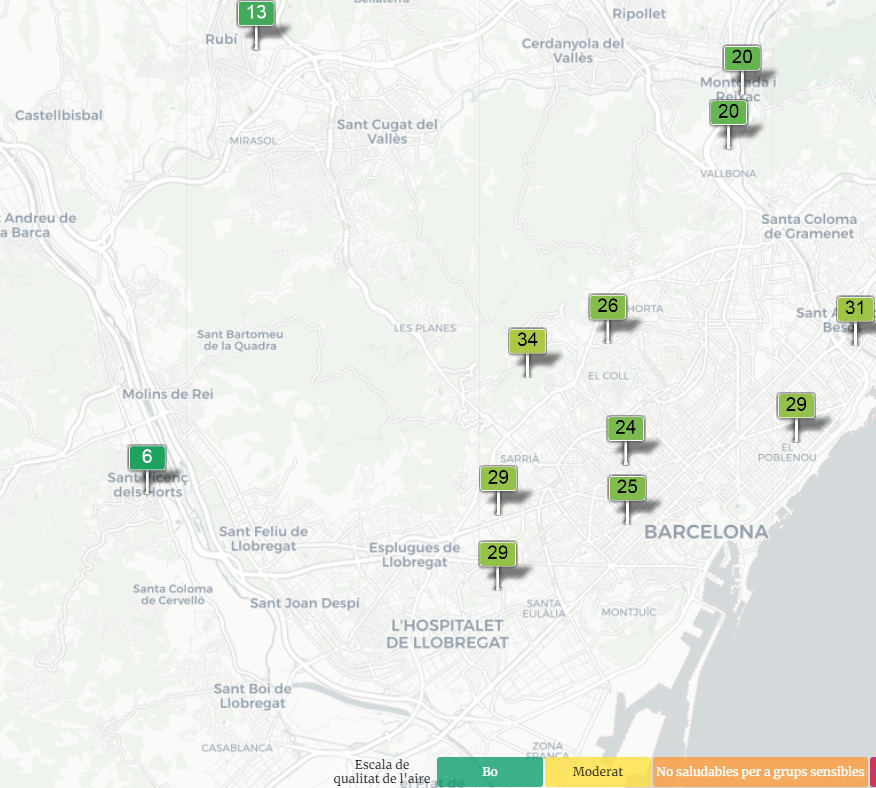Select the marker 29 near El Poblenou

coord(796,405)
